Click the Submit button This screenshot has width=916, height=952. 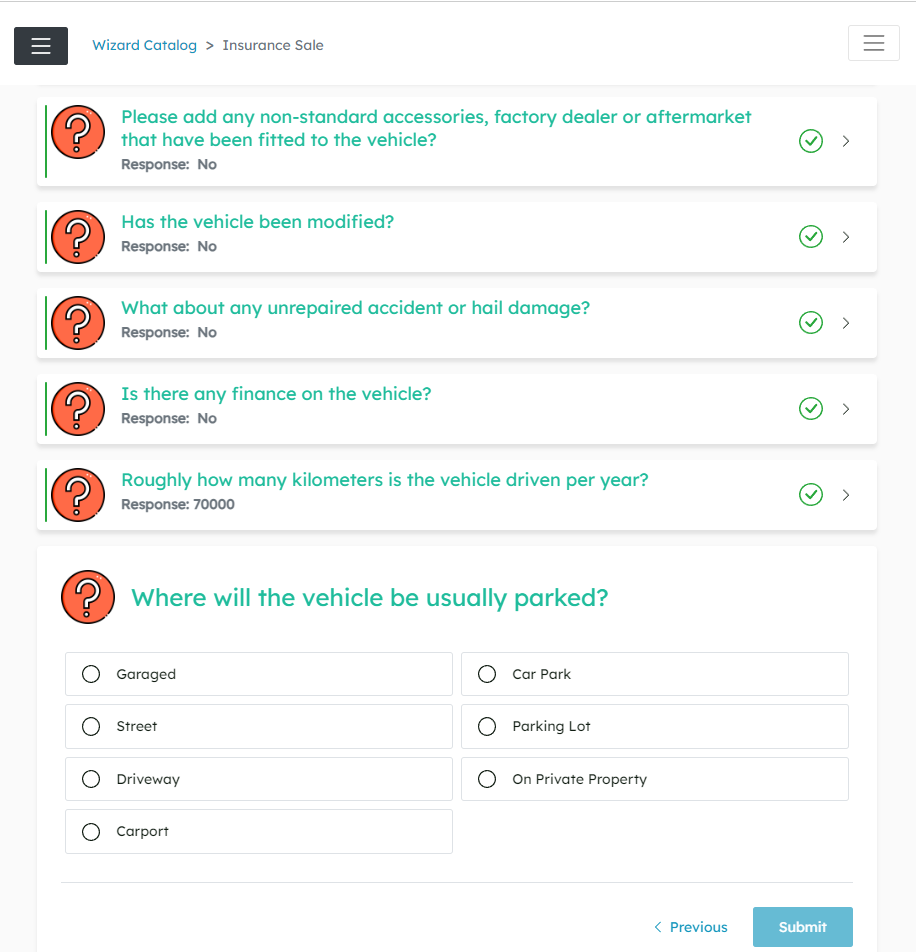[803, 926]
